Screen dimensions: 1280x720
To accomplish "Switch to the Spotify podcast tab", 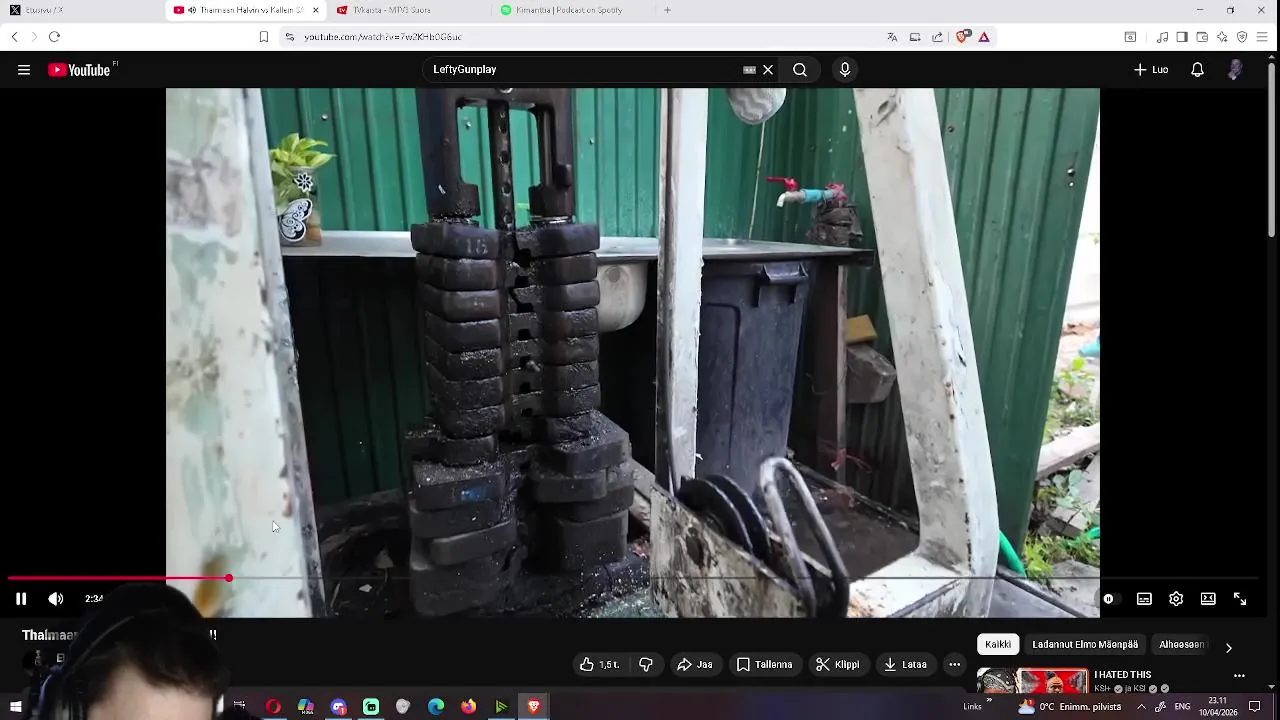I will 572,10.
